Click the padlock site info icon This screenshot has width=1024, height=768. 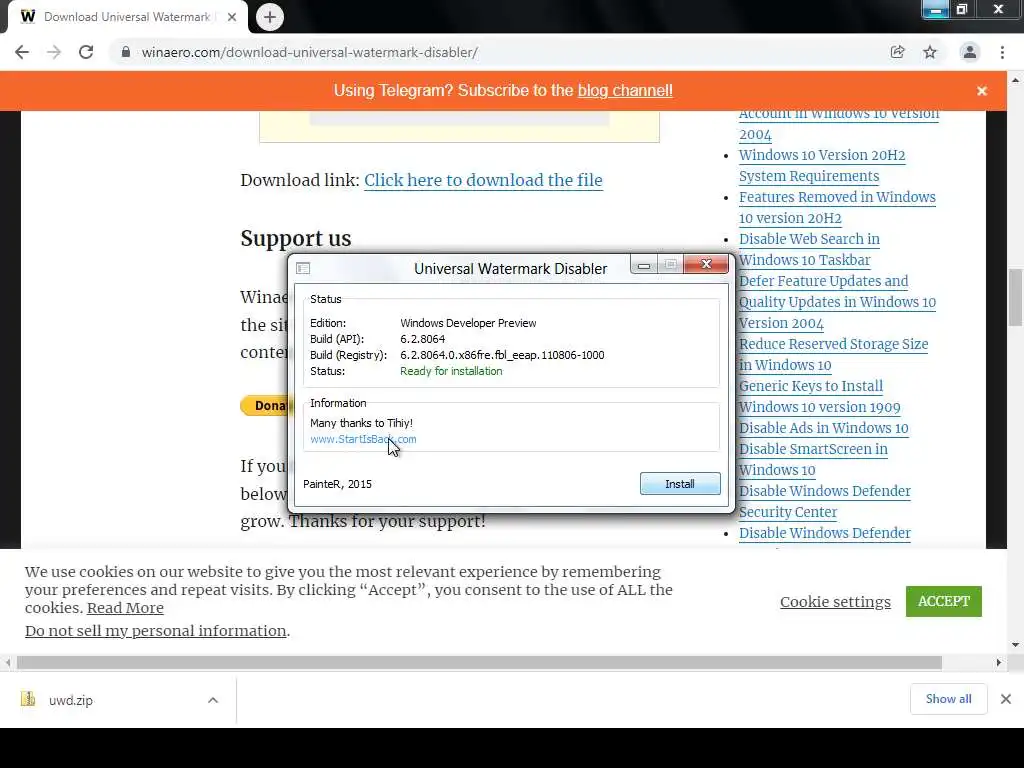126,52
